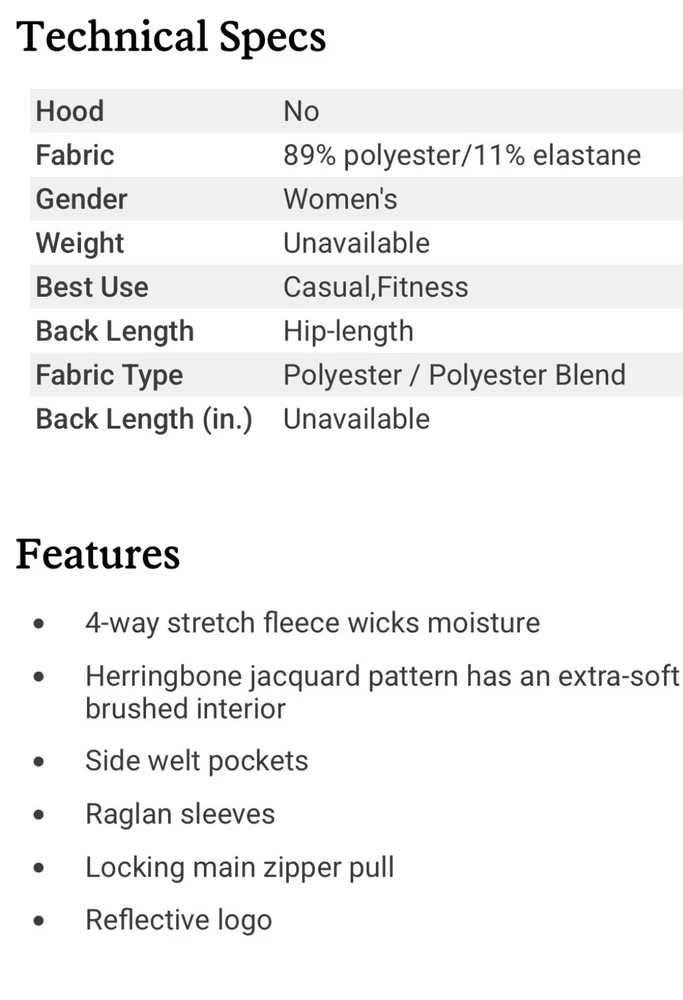Screen dimensions: 683x1000
Task: Click the Features section heading
Action: (98, 553)
